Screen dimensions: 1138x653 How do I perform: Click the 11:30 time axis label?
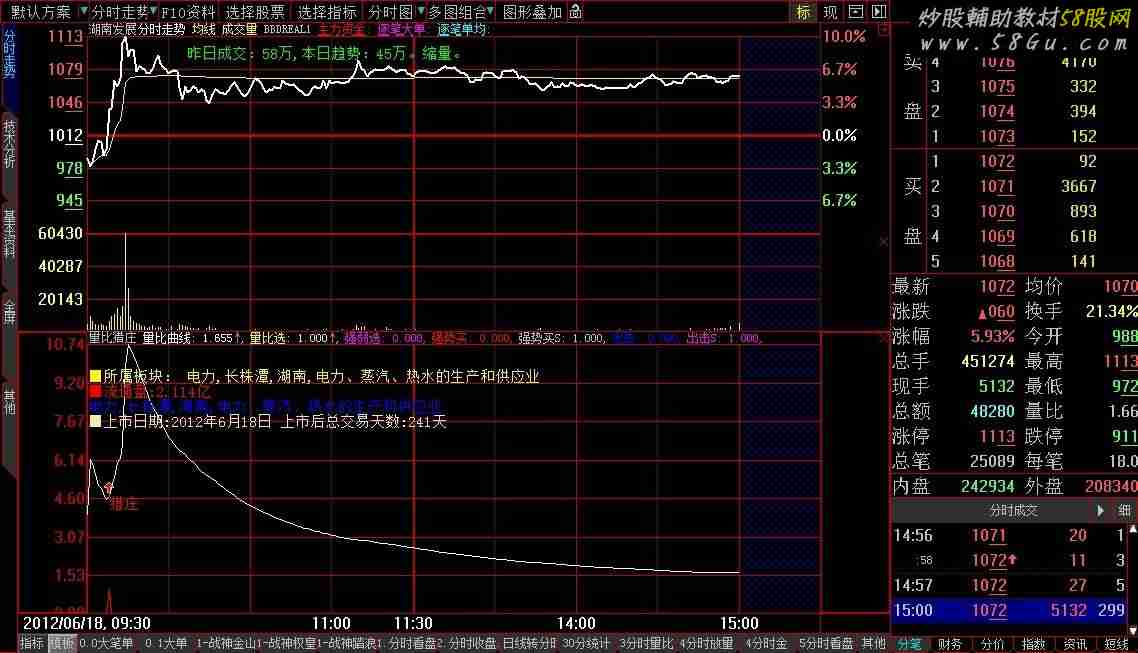coord(413,623)
